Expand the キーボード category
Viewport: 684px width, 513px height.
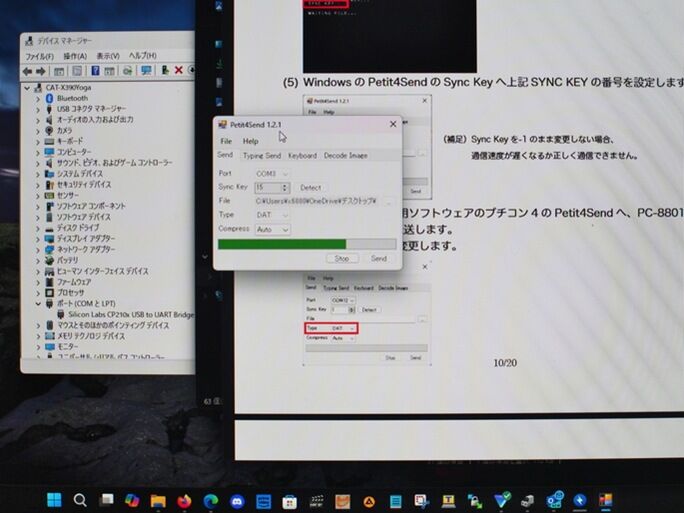coord(38,141)
